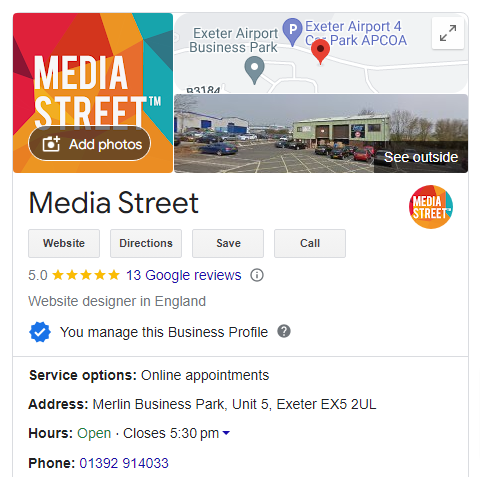Open the large Media Street cover photo

(93, 93)
